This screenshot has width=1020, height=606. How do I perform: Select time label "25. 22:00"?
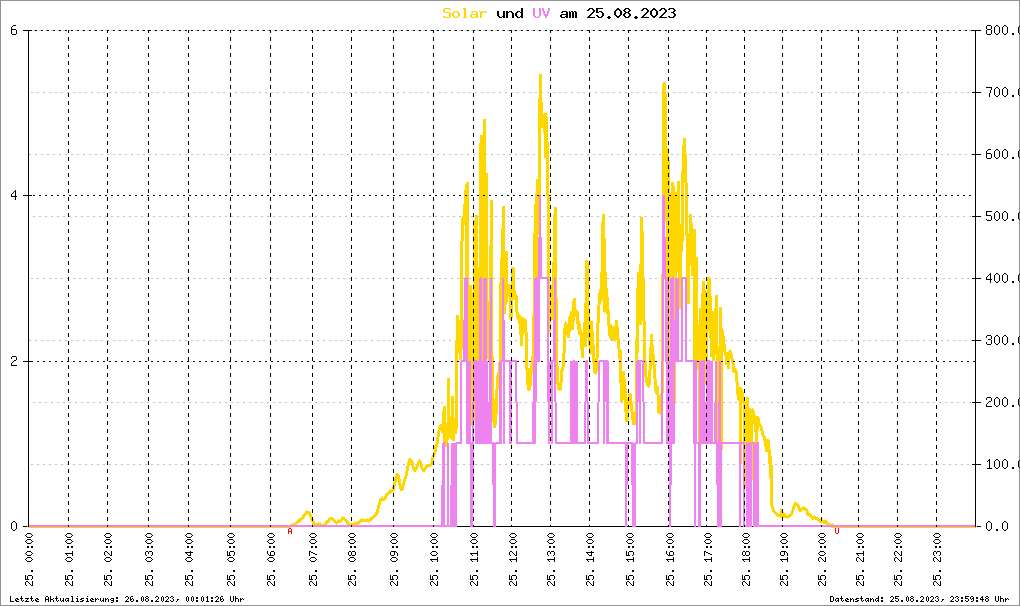898,560
